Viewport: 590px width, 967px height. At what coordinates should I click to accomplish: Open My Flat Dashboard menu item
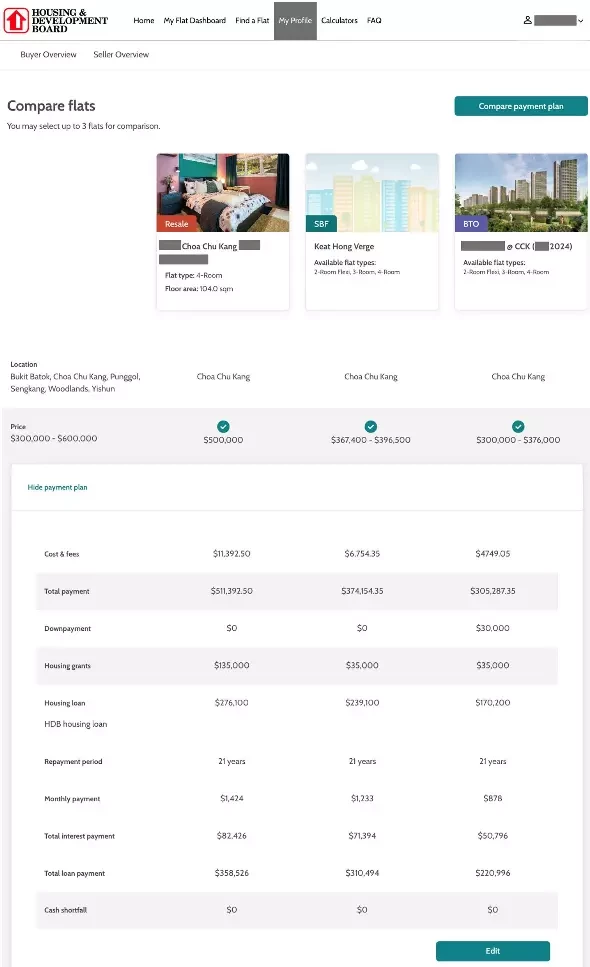pos(195,20)
